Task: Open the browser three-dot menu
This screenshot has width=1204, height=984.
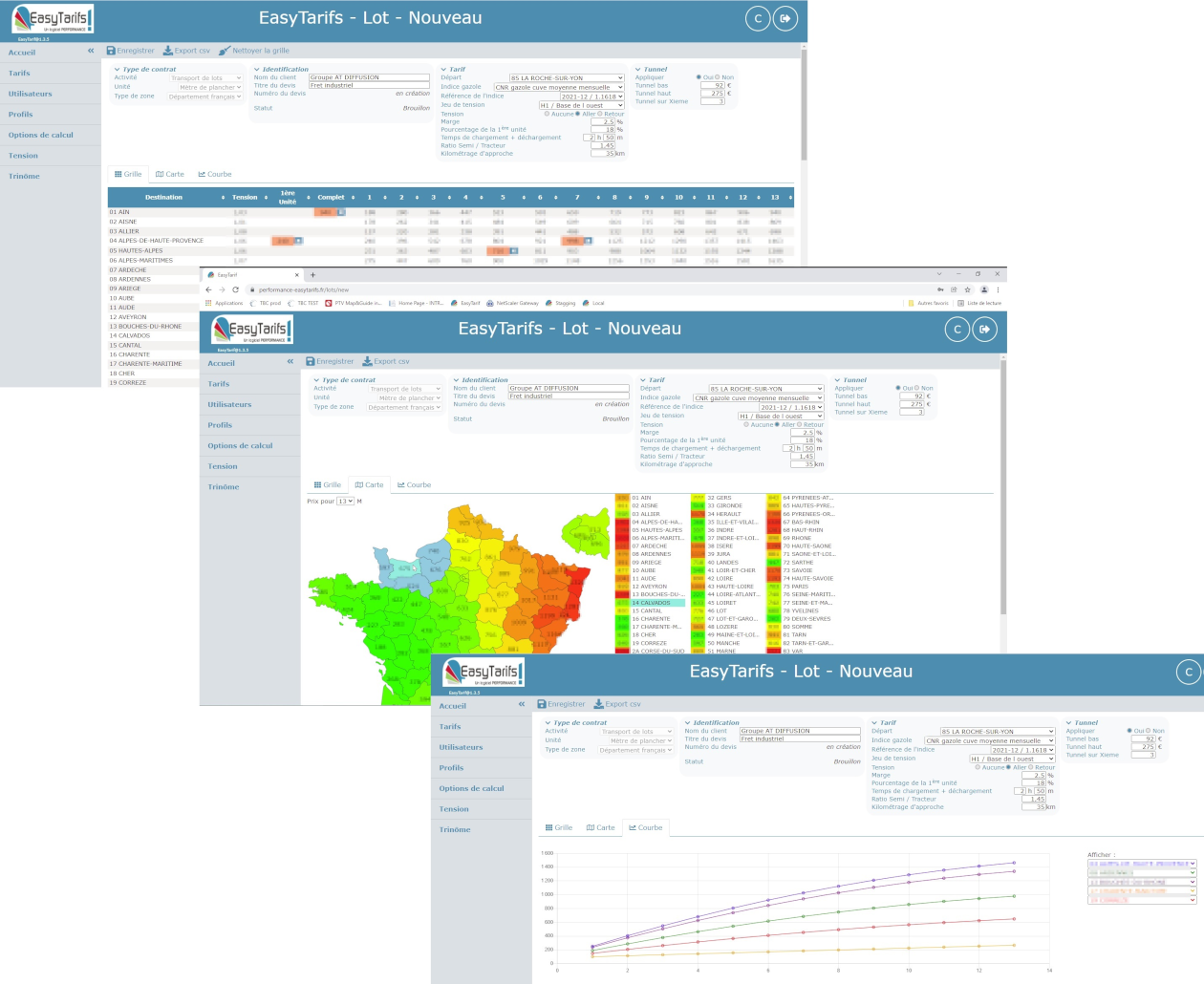Action: [998, 289]
